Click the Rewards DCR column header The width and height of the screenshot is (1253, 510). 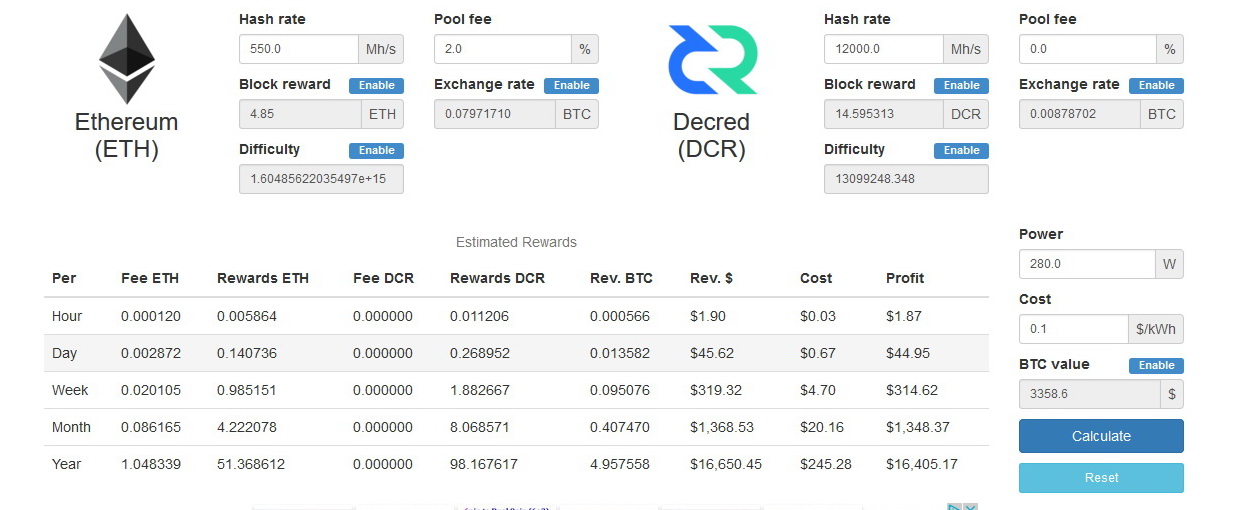click(497, 278)
